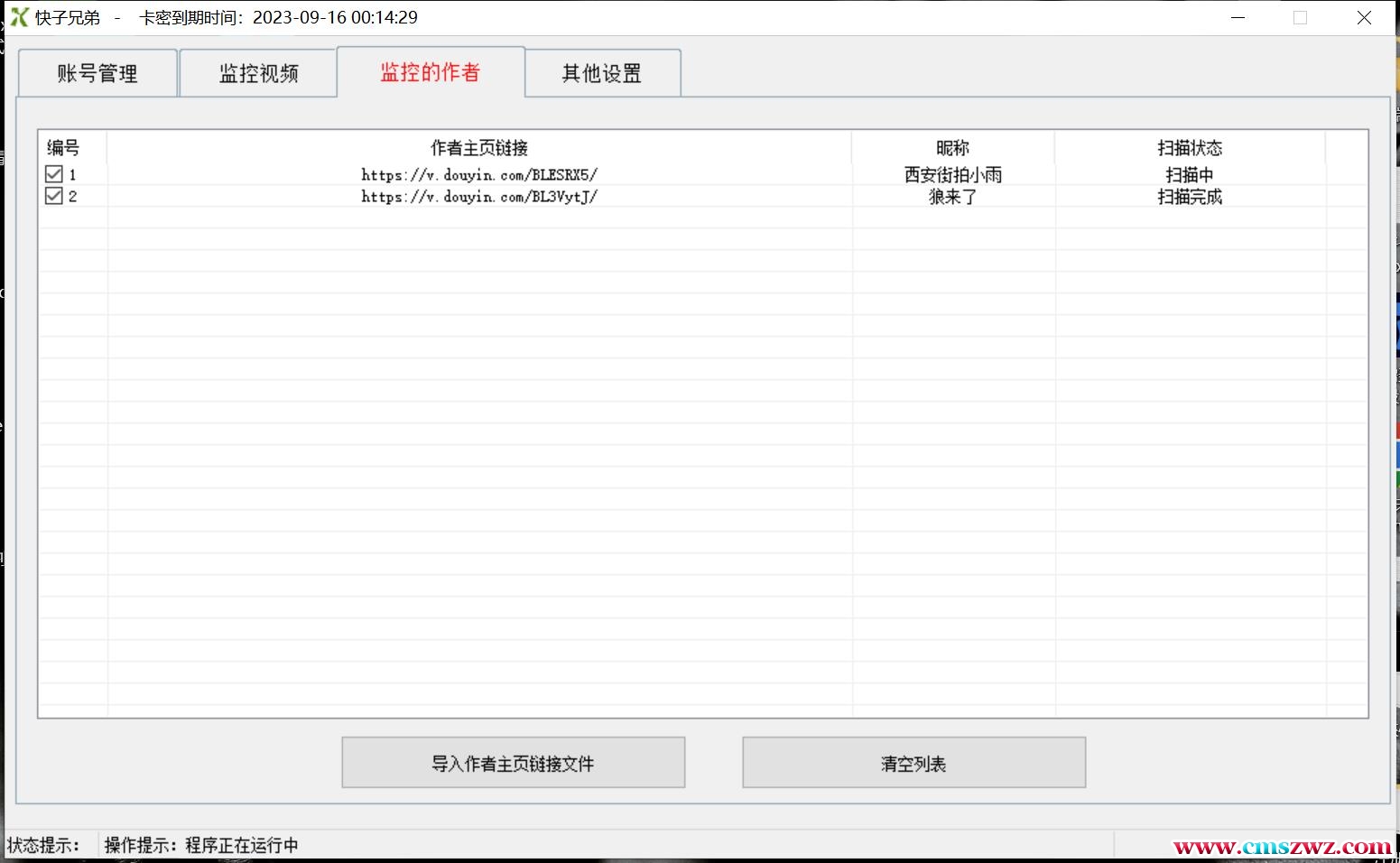The height and width of the screenshot is (863, 1400).
Task: Switch to the 监控视频 tab
Action: (258, 73)
